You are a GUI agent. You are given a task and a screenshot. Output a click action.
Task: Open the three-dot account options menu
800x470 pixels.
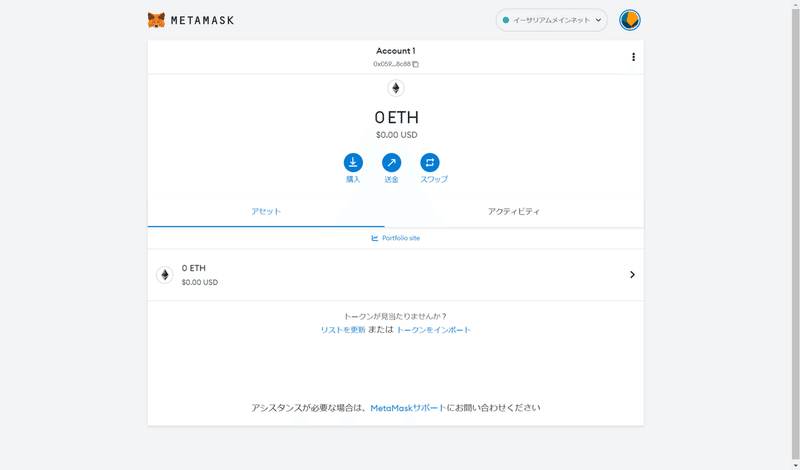(633, 57)
